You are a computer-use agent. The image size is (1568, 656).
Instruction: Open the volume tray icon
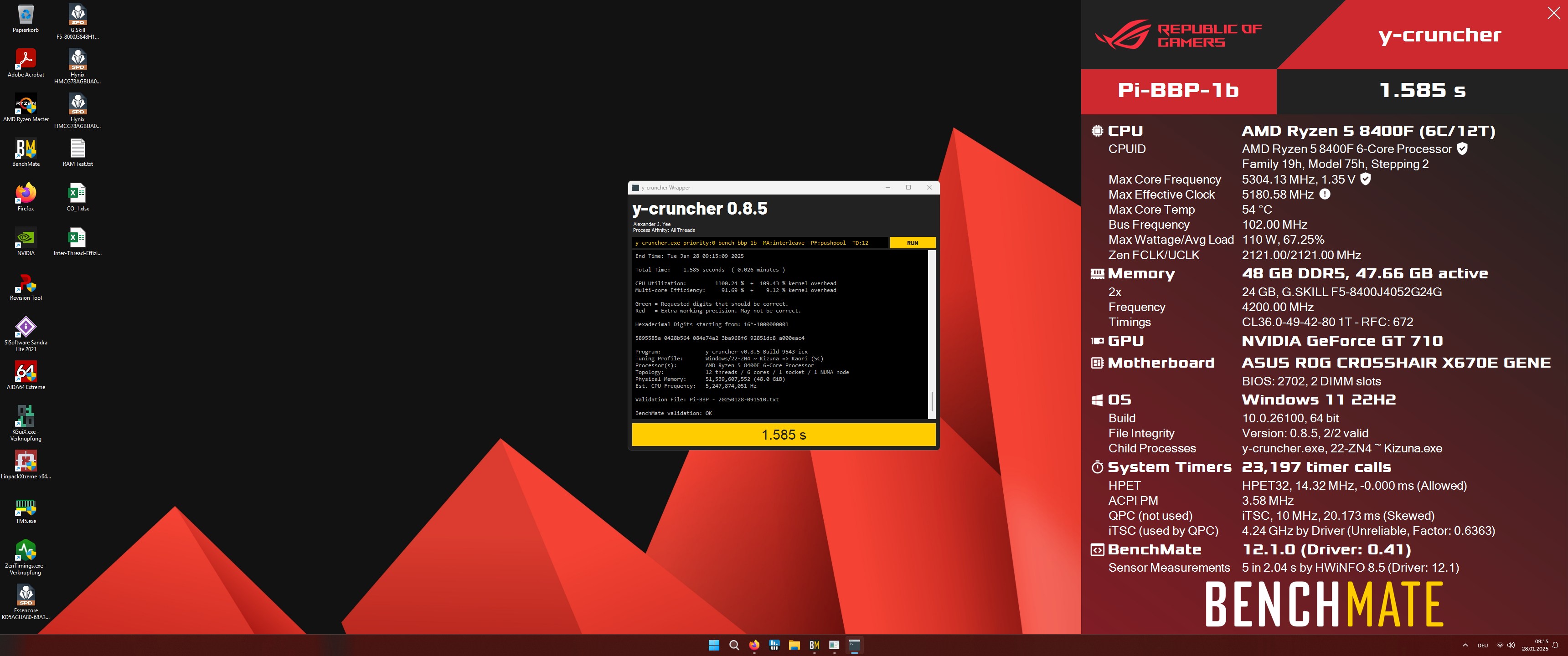click(1511, 645)
